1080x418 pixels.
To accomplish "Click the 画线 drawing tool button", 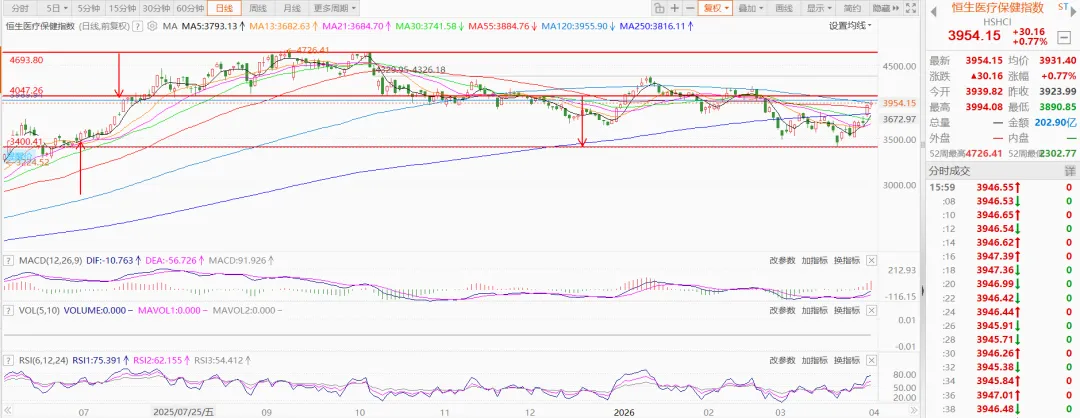I will (784, 8).
